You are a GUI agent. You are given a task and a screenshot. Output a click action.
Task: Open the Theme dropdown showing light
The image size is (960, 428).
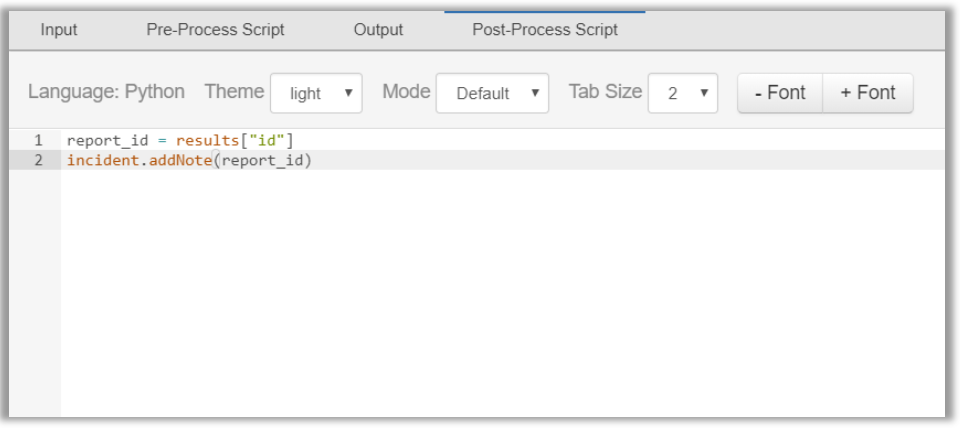tap(316, 93)
